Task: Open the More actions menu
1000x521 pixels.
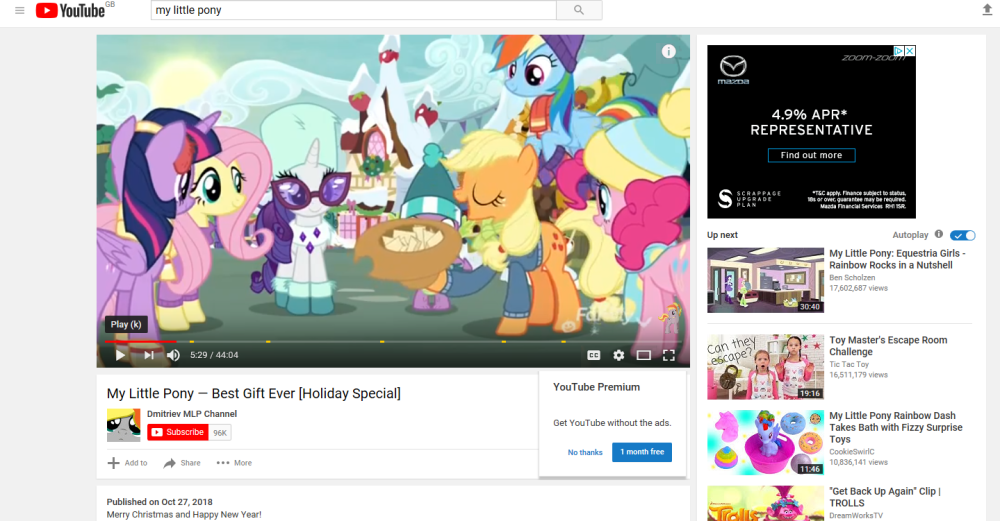Action: [x=234, y=463]
